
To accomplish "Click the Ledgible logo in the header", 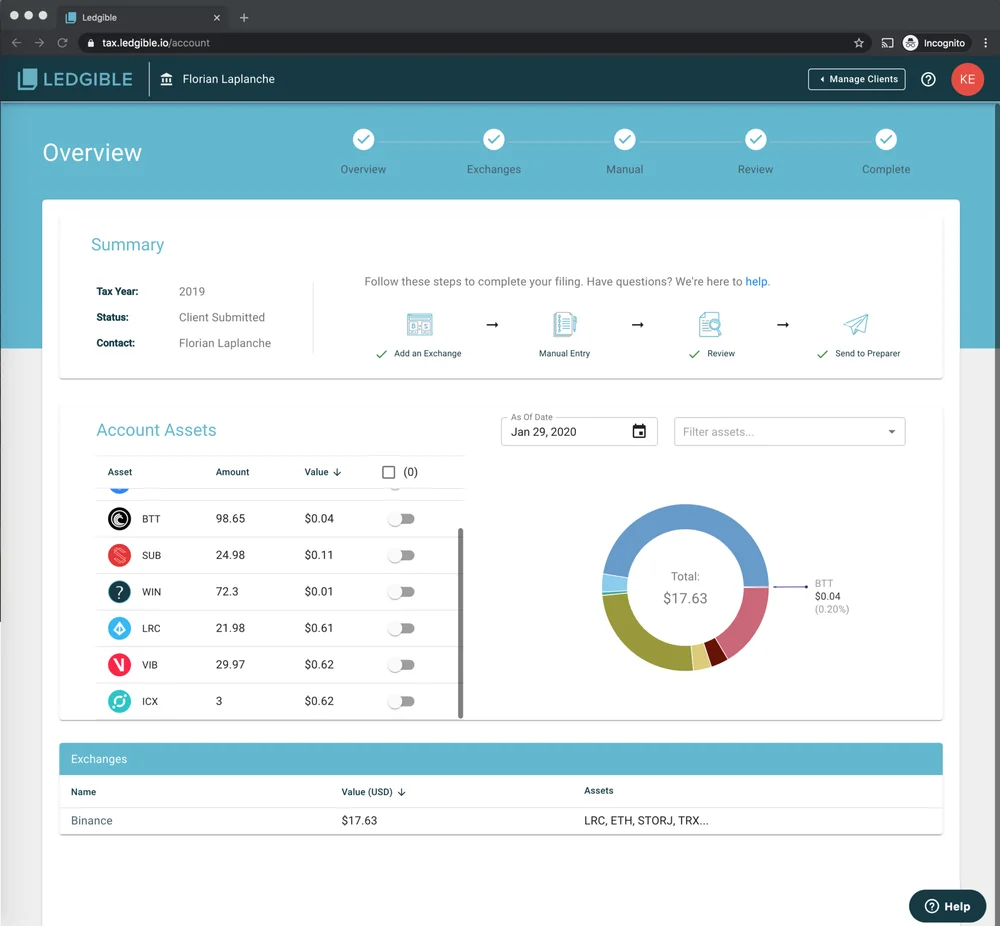I will point(74,79).
